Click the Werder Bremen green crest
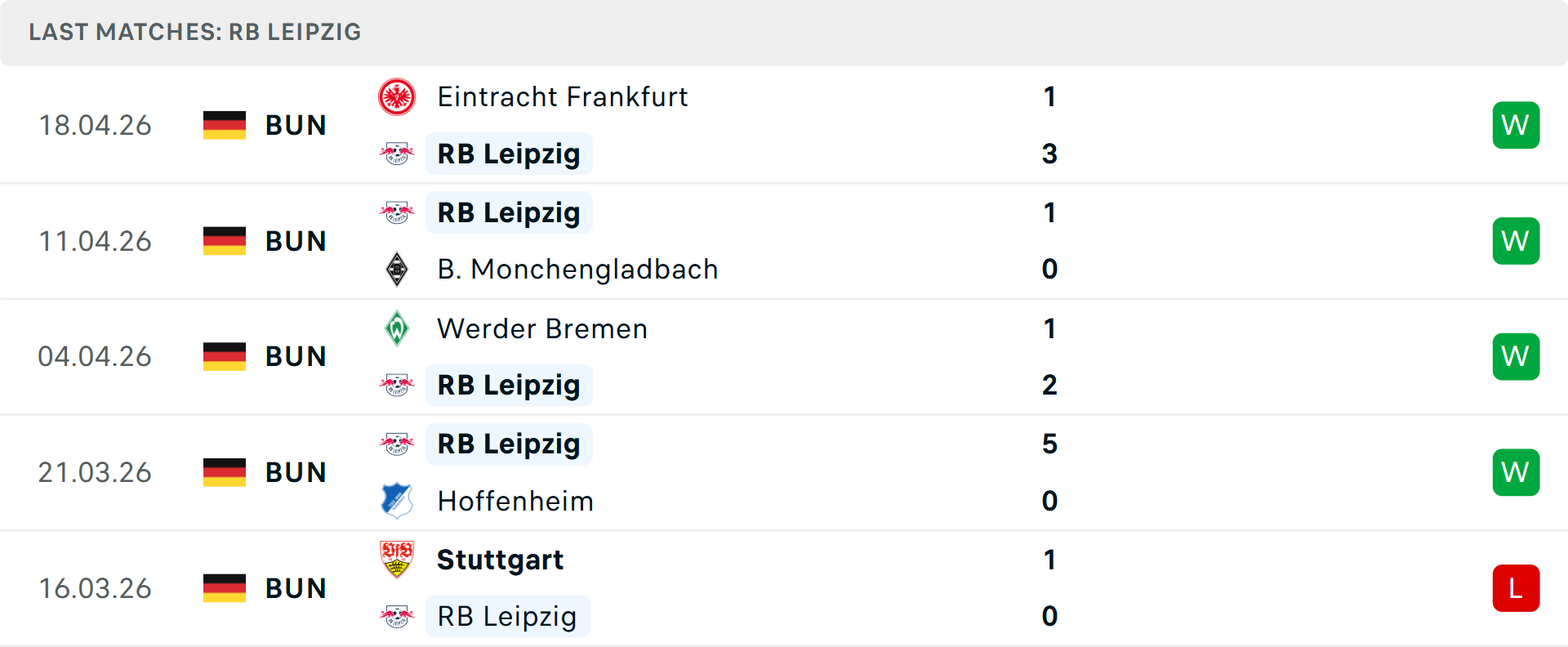Screen dimensions: 1568x647 coord(398,328)
